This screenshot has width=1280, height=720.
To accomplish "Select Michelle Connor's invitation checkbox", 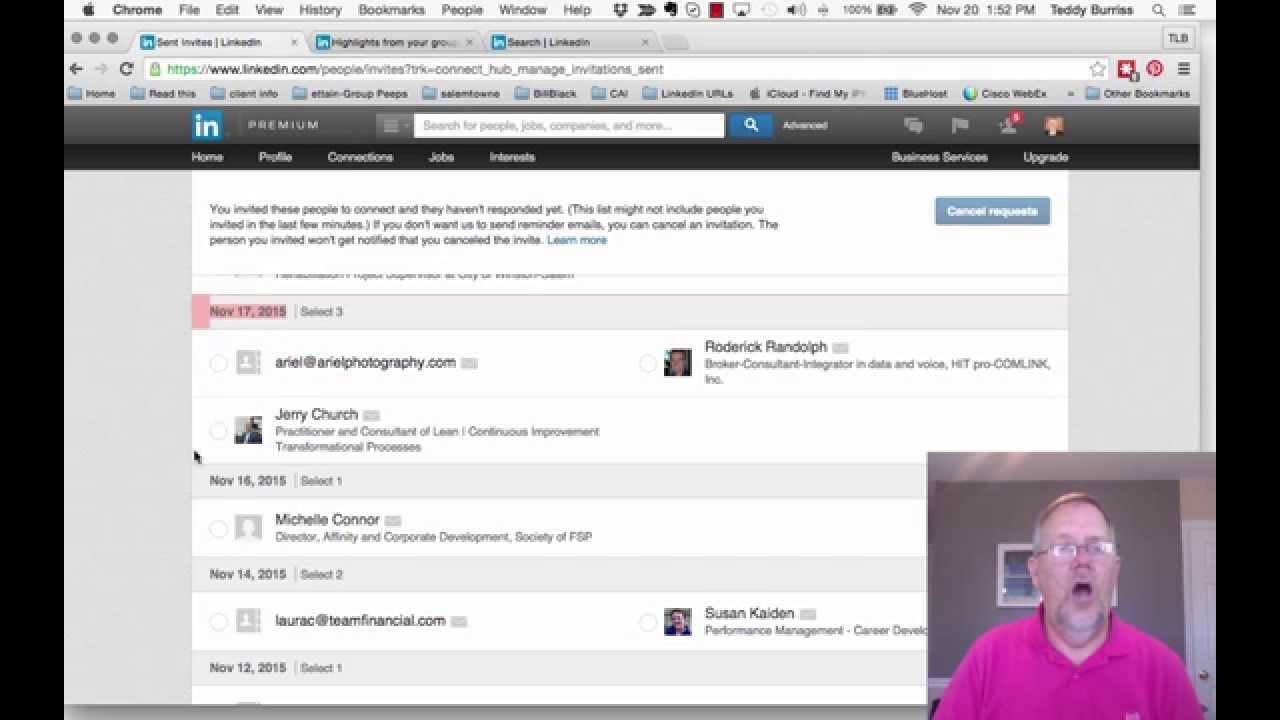I will pyautogui.click(x=218, y=528).
